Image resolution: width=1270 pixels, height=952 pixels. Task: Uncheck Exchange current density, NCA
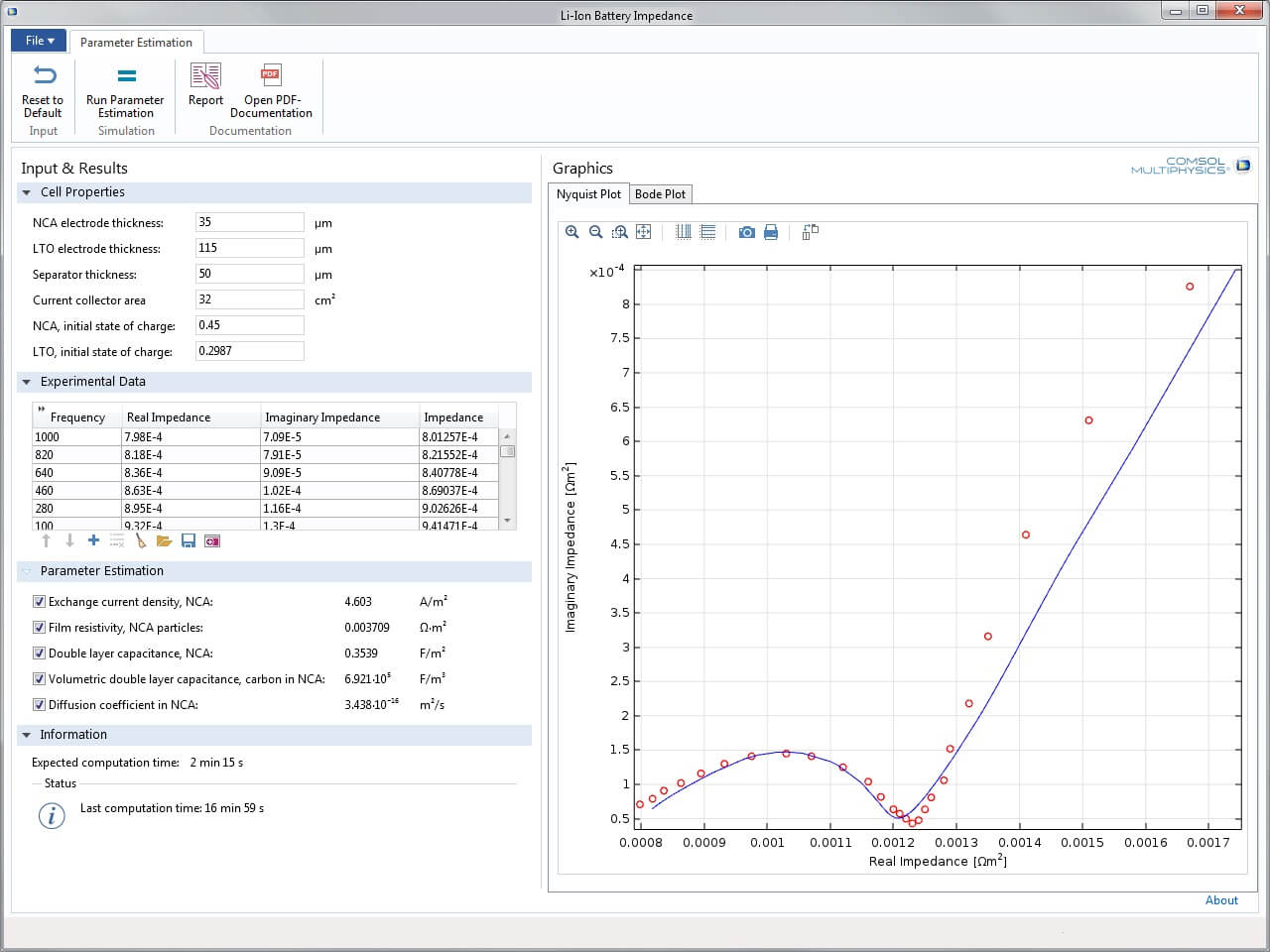(40, 602)
